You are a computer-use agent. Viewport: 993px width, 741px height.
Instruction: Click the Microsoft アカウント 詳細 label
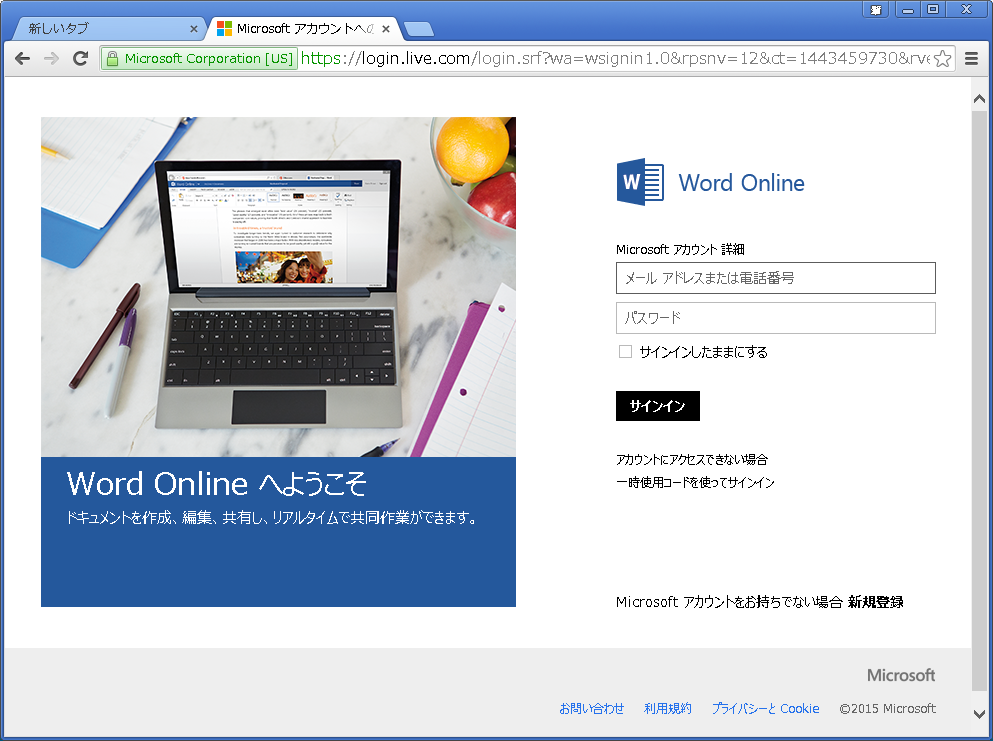[x=680, y=250]
